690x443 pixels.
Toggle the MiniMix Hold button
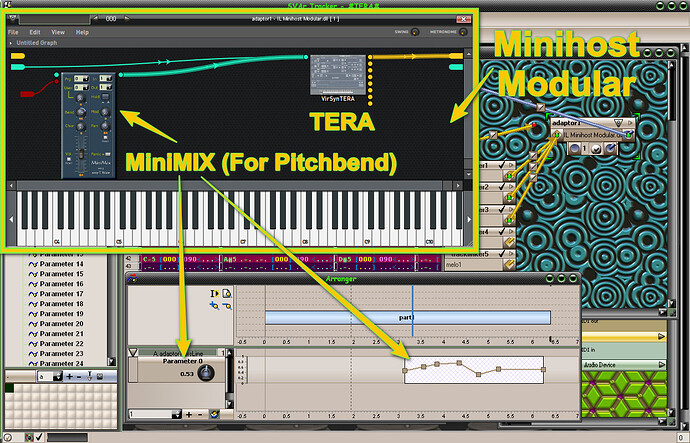point(106,97)
